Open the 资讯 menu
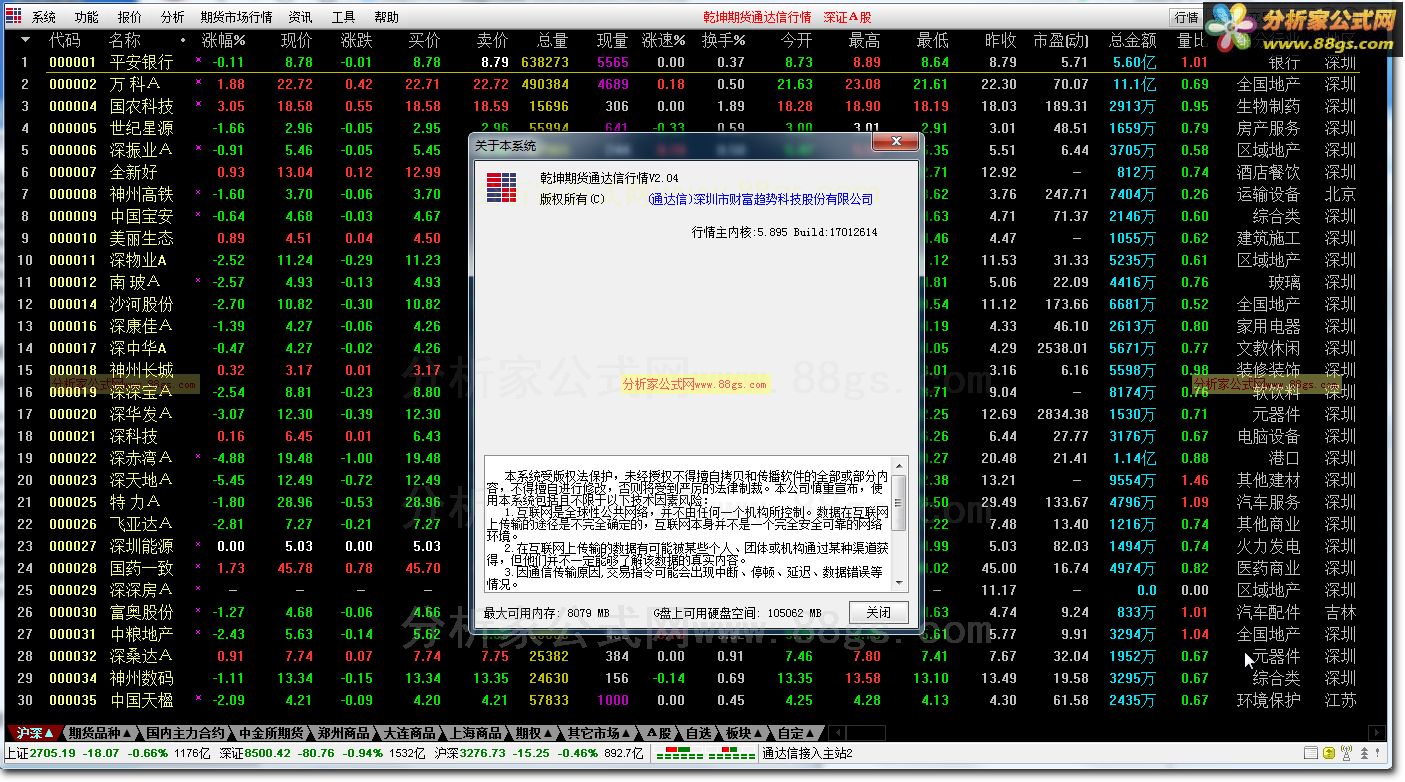Screen dimensions: 1405x782 pyautogui.click(x=300, y=17)
